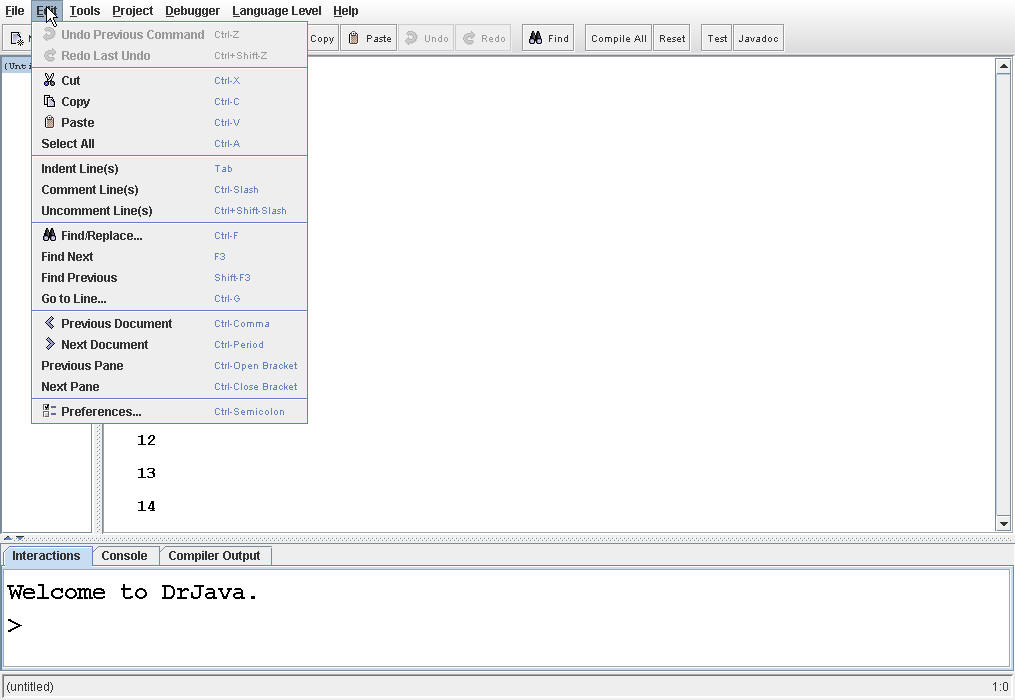The width and height of the screenshot is (1015, 700).
Task: Open the Help menu
Action: 346,10
